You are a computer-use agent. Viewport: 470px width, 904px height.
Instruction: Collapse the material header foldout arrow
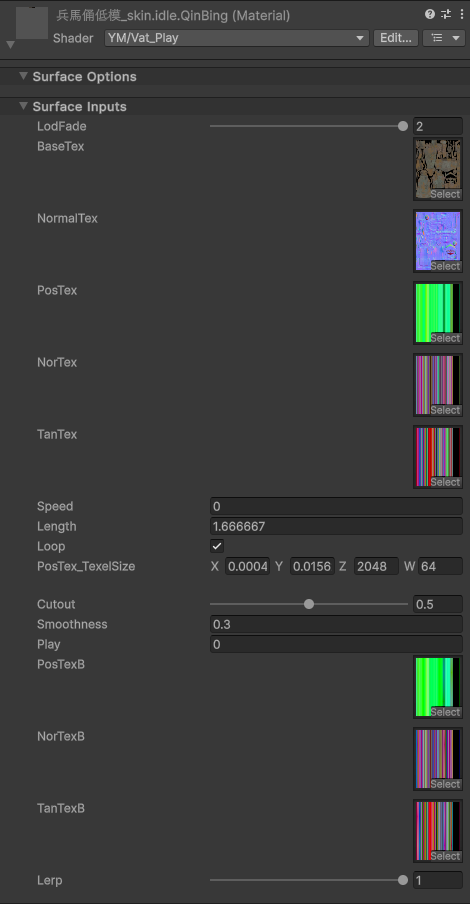[10, 44]
